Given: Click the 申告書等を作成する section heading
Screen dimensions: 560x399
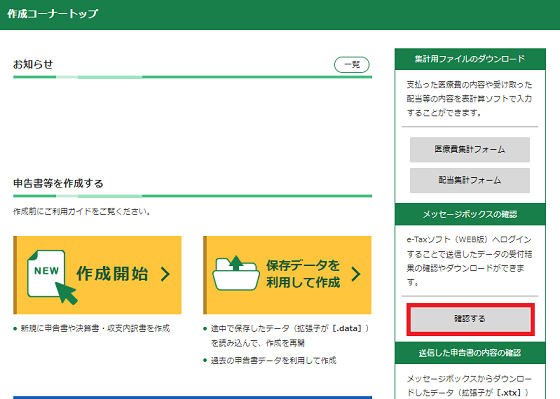Looking at the screenshot, I should tap(58, 183).
